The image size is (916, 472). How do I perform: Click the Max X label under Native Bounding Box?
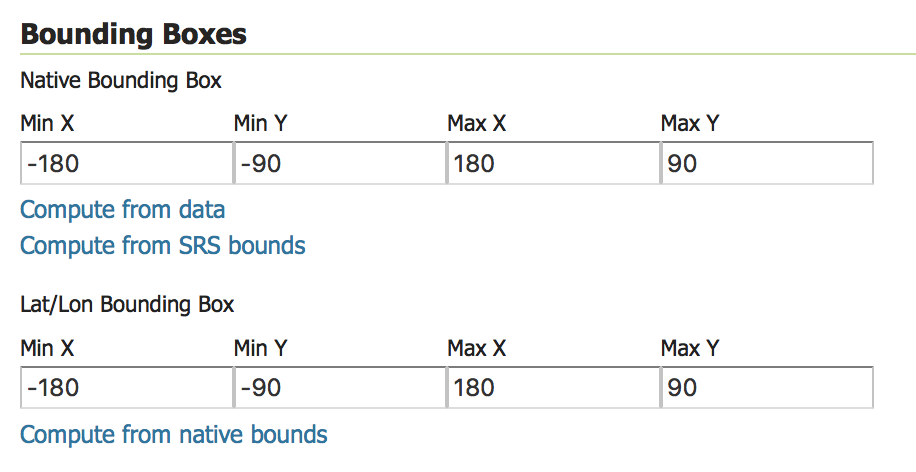tap(477, 124)
